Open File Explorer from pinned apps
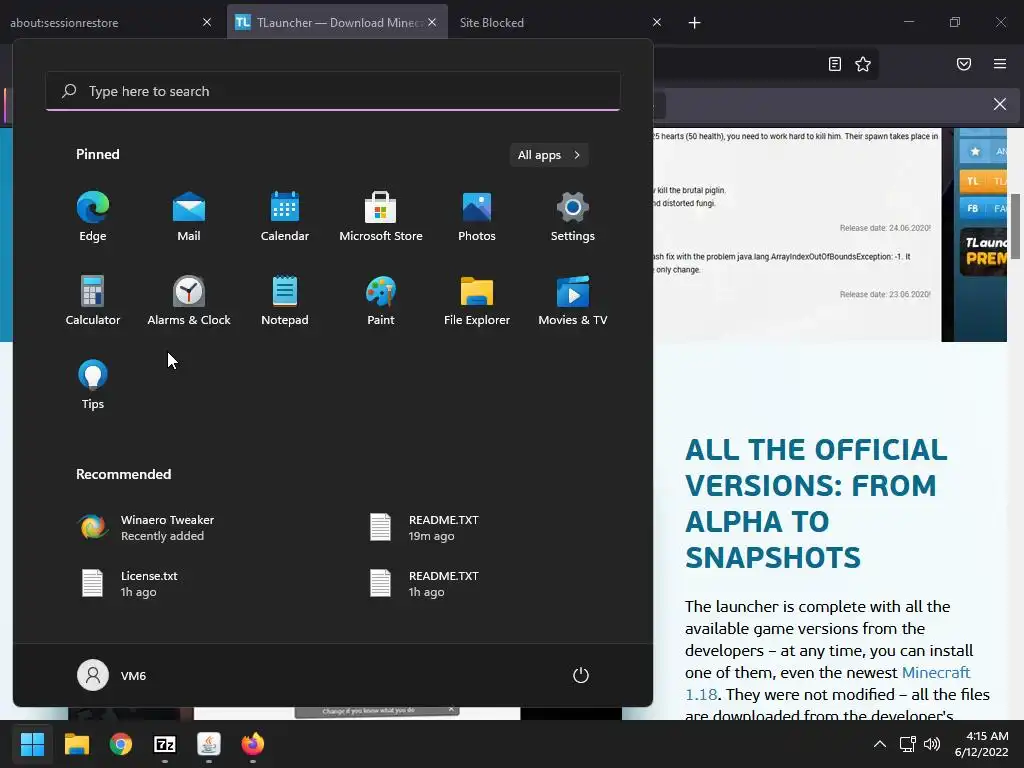 pos(477,301)
